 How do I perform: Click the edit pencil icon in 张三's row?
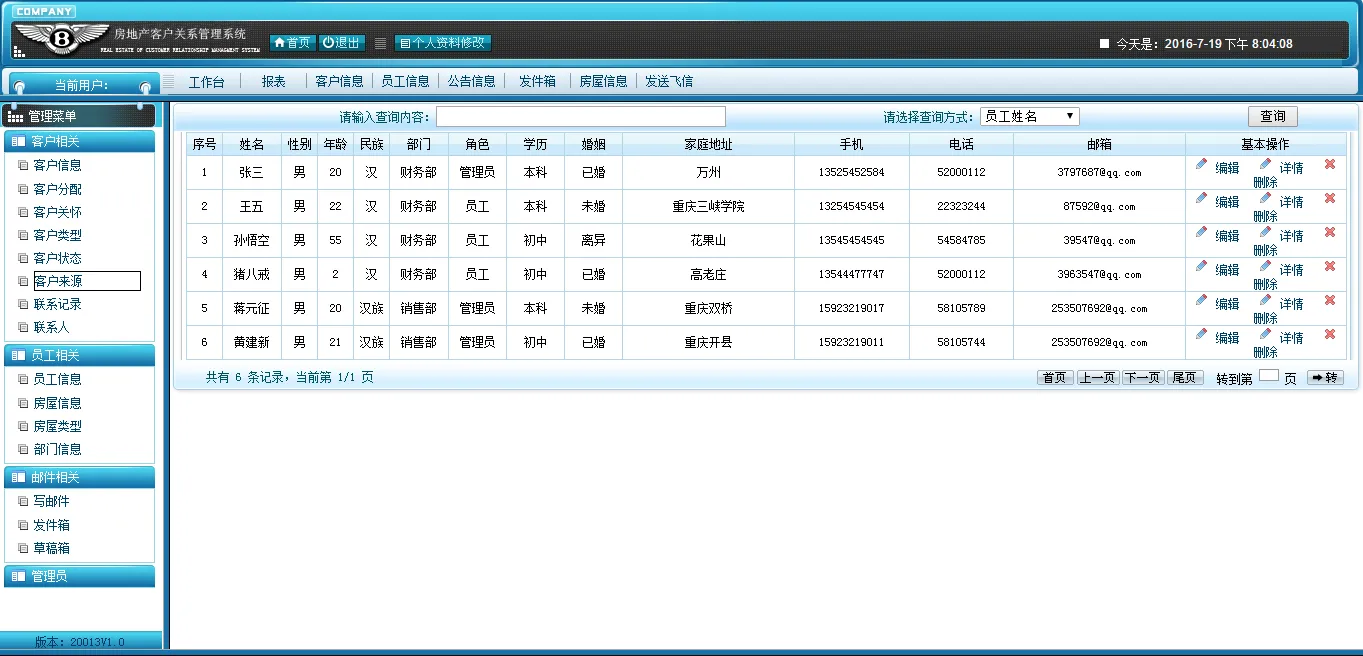coord(1201,165)
